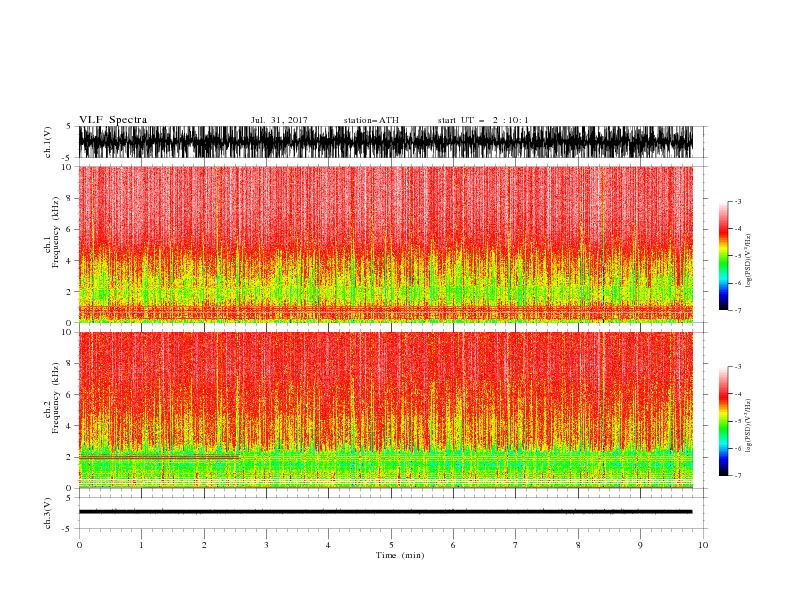The image size is (792, 612).
Task: Click the '-3' tick on ch.1 colorbar
Action: [x=737, y=201]
